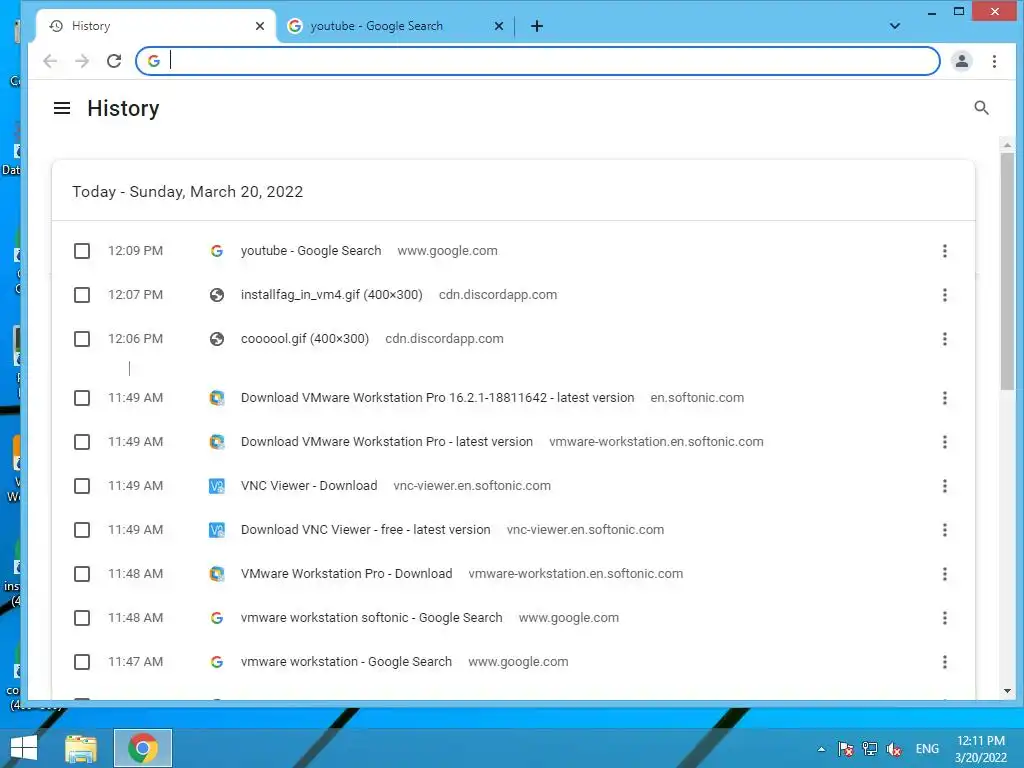Open a new tab with plus icon
This screenshot has height=768, width=1024.
pyautogui.click(x=537, y=26)
